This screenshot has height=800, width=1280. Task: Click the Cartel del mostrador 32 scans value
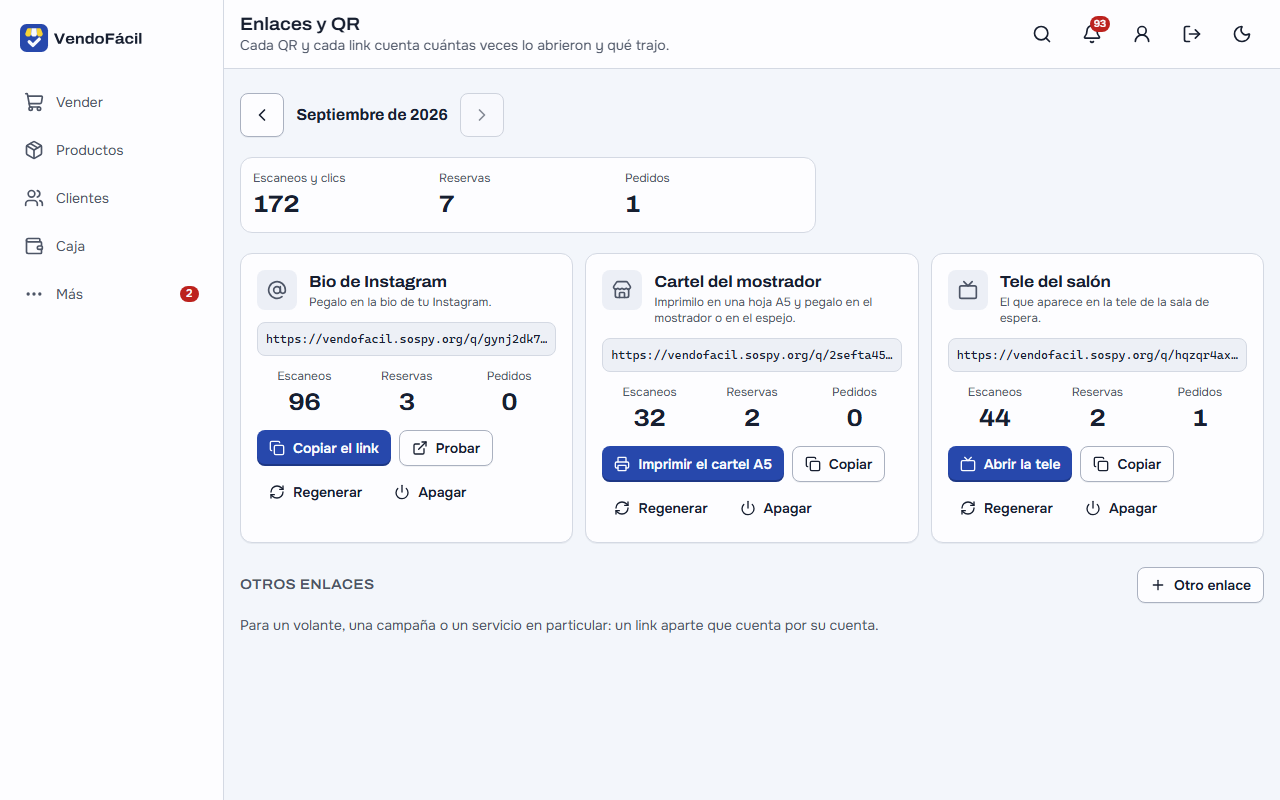point(650,418)
